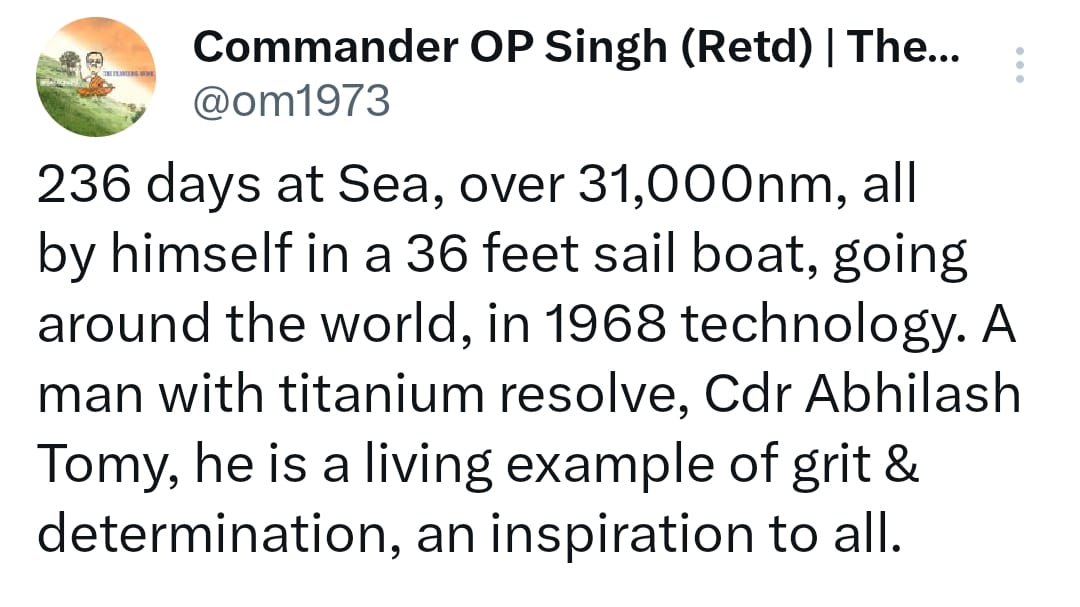1080x607 pixels.
Task: Open the circular profile avatar picture
Action: pyautogui.click(x=96, y=77)
